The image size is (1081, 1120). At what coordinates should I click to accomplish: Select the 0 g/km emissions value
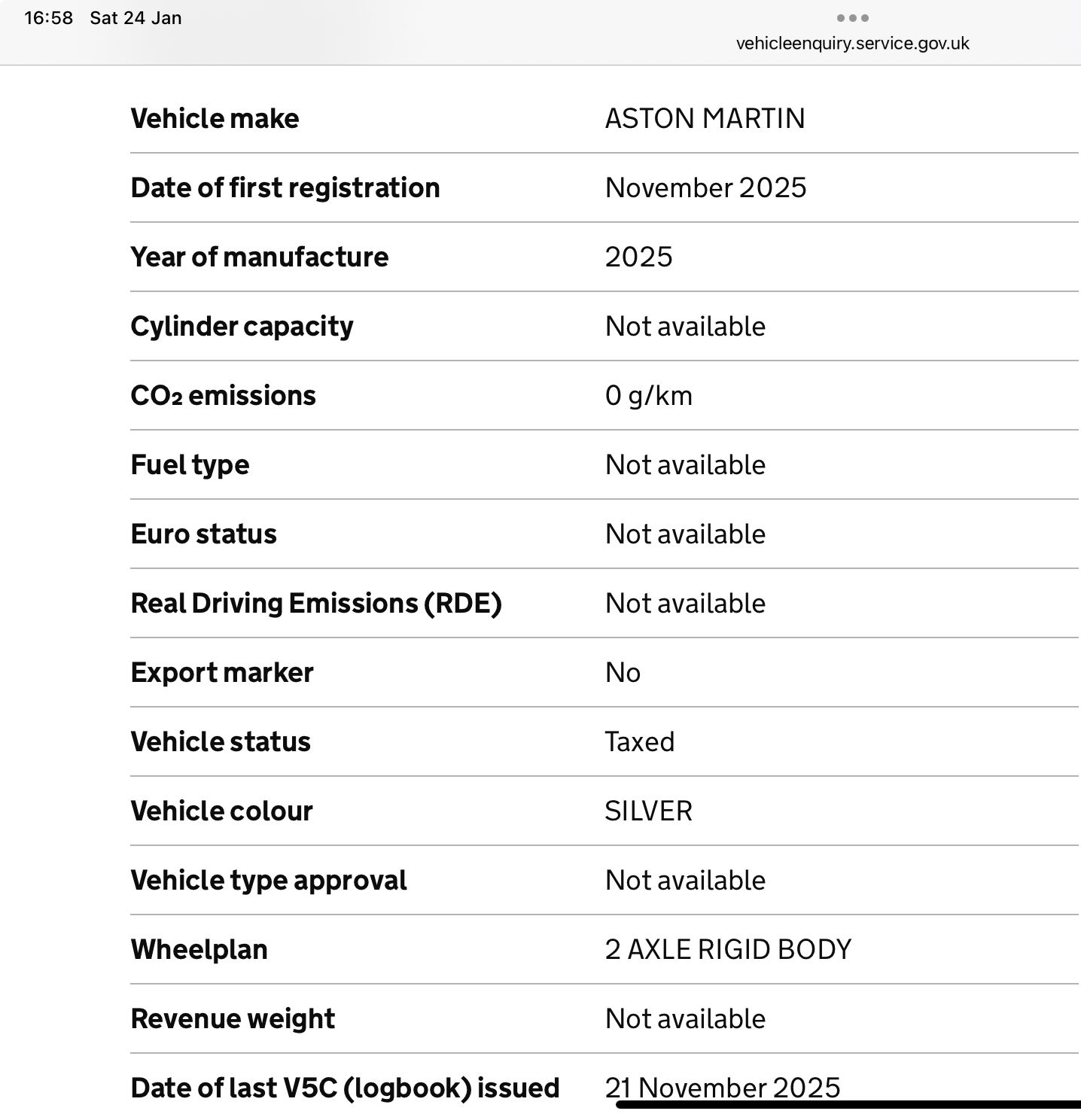[648, 396]
